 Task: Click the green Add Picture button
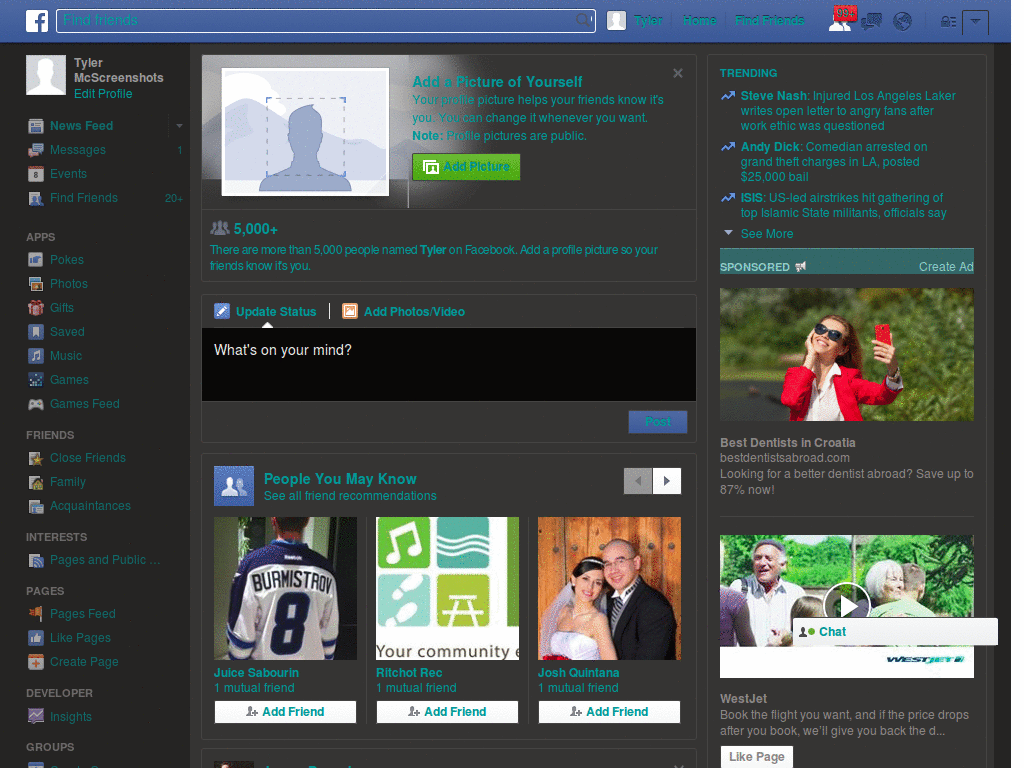pyautogui.click(x=466, y=167)
